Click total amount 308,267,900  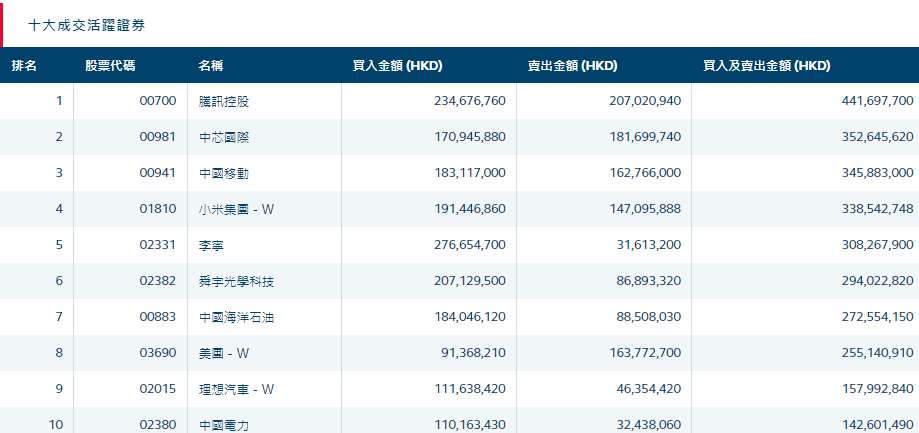pos(877,245)
